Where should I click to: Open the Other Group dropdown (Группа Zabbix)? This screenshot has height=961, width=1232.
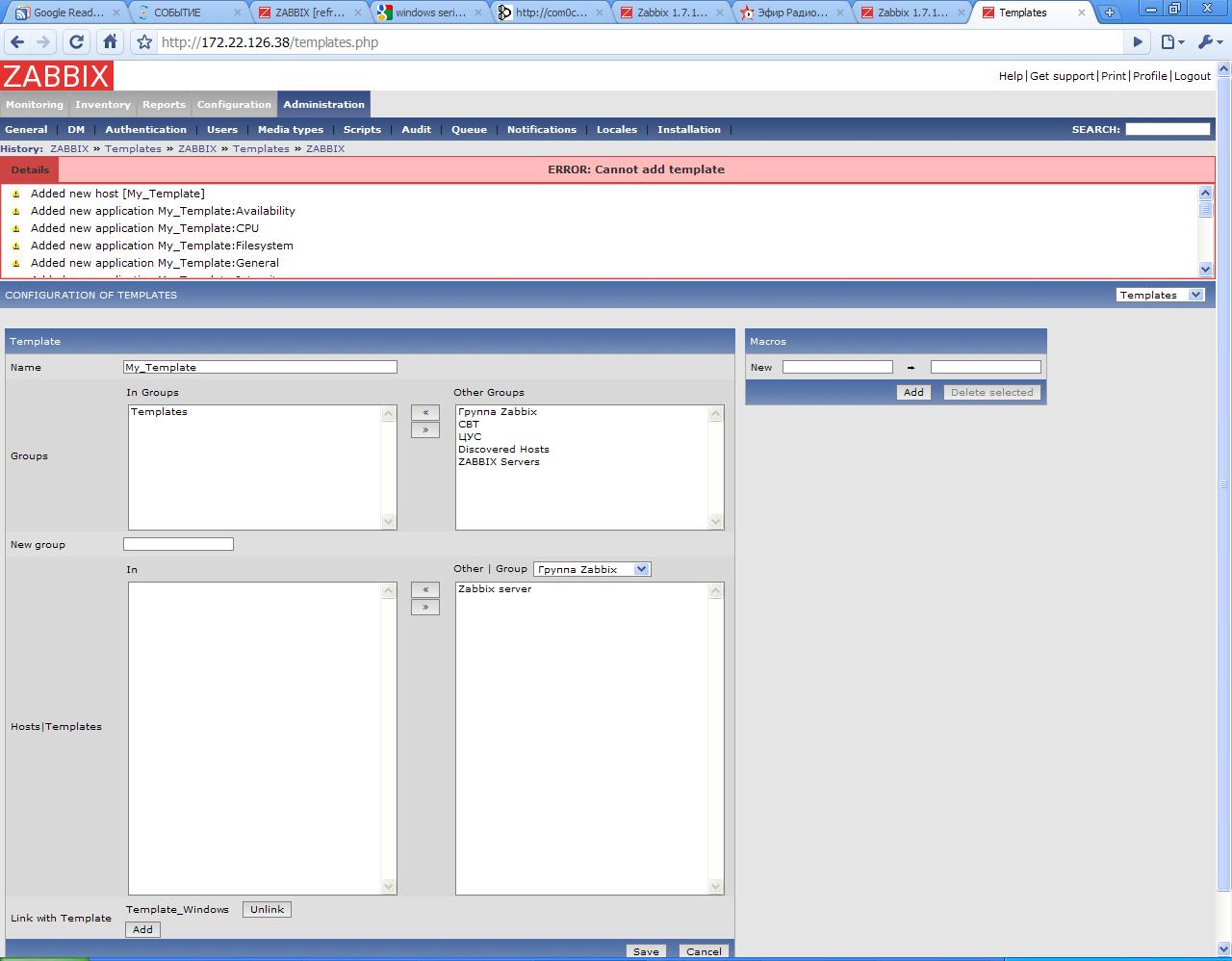[x=592, y=569]
